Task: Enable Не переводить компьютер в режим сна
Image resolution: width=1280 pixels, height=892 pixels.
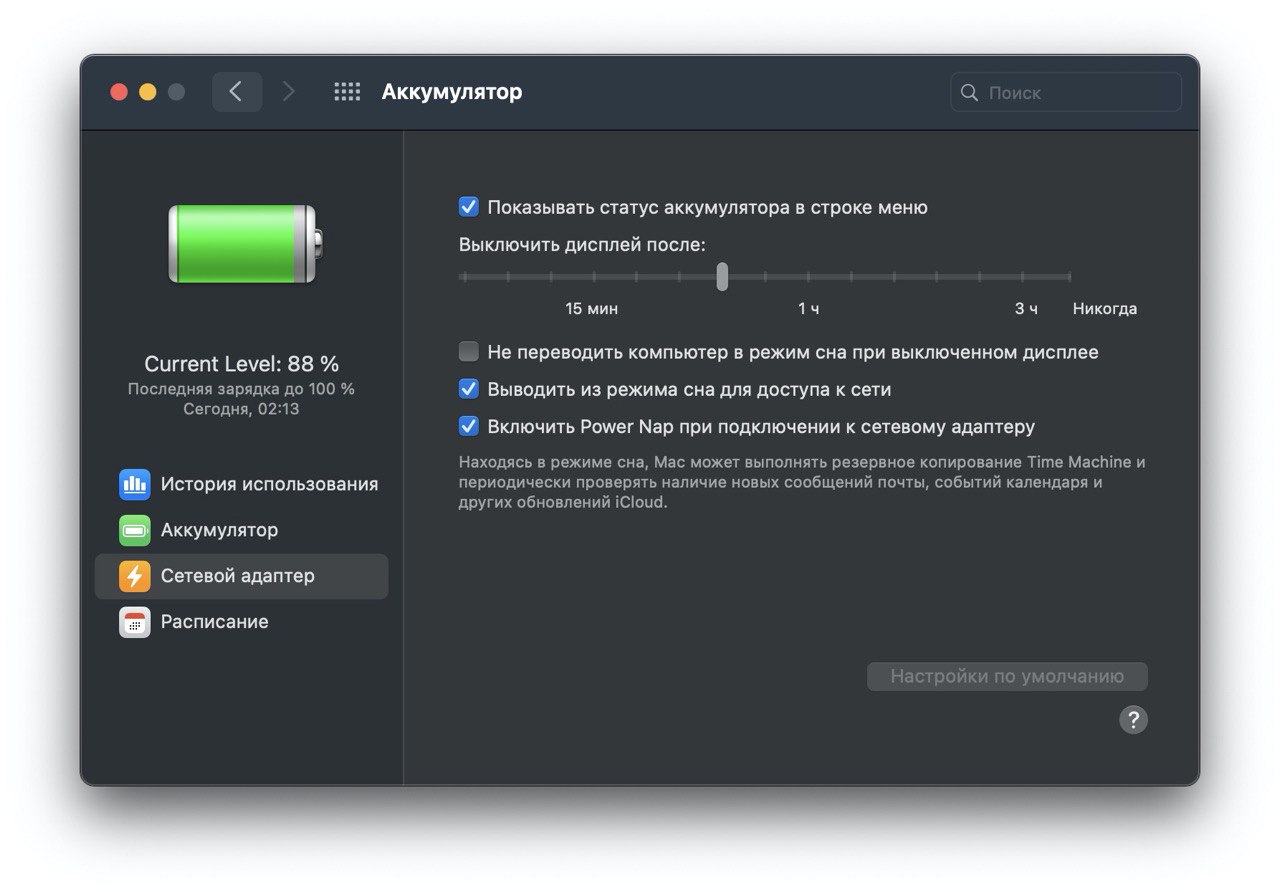Action: pyautogui.click(x=469, y=352)
